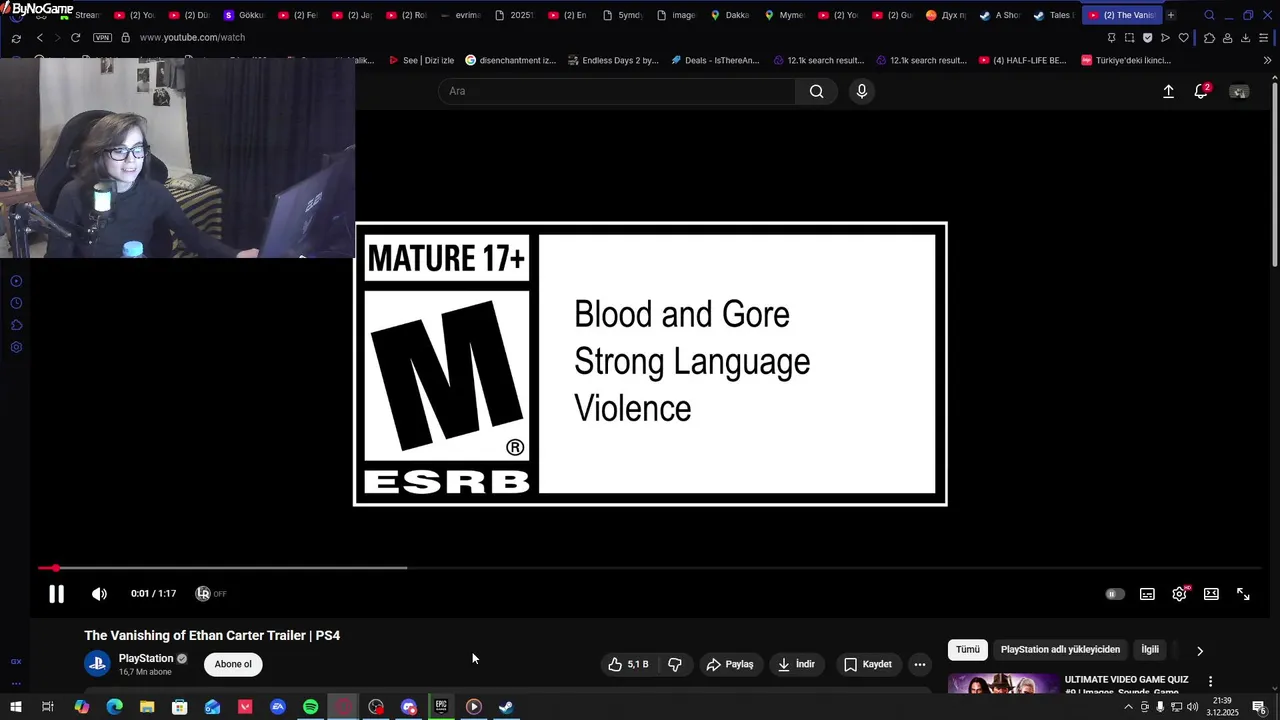Switch to theater mode icon

tap(1211, 594)
